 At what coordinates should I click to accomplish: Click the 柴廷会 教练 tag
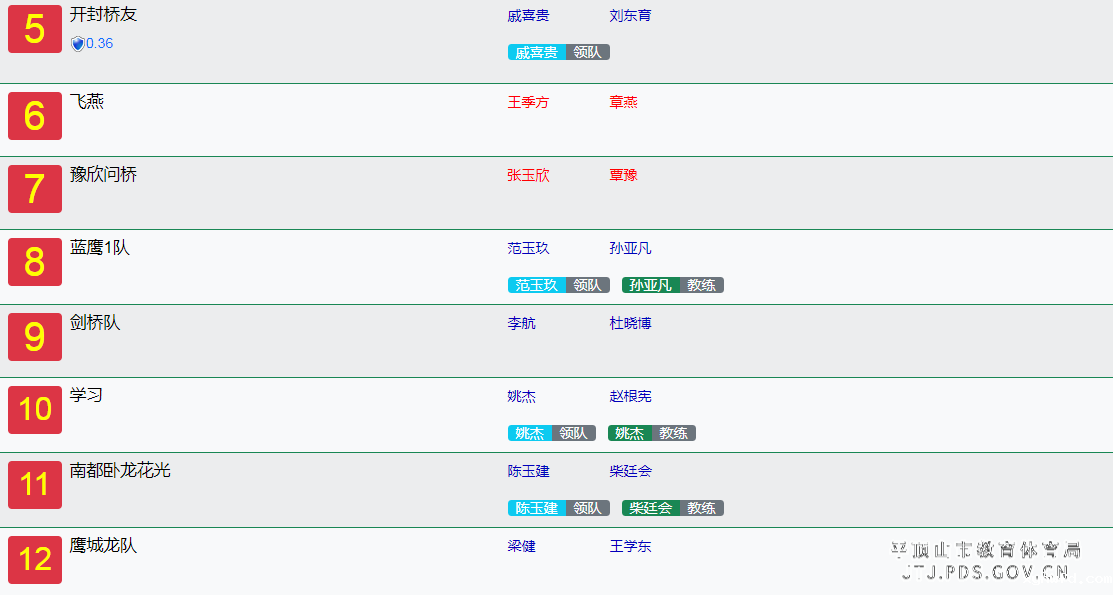pyautogui.click(x=672, y=508)
